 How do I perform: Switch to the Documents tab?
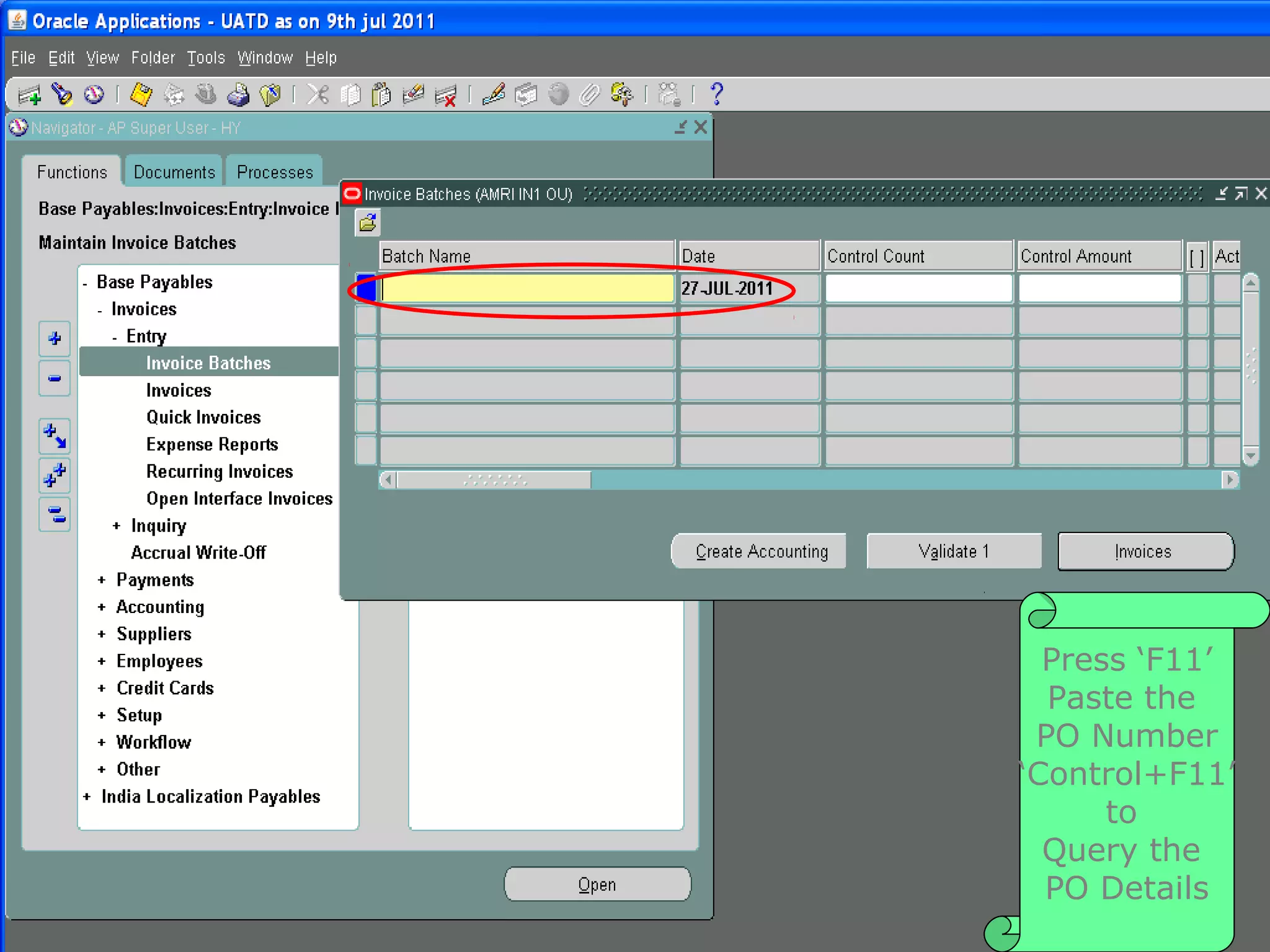[x=174, y=172]
